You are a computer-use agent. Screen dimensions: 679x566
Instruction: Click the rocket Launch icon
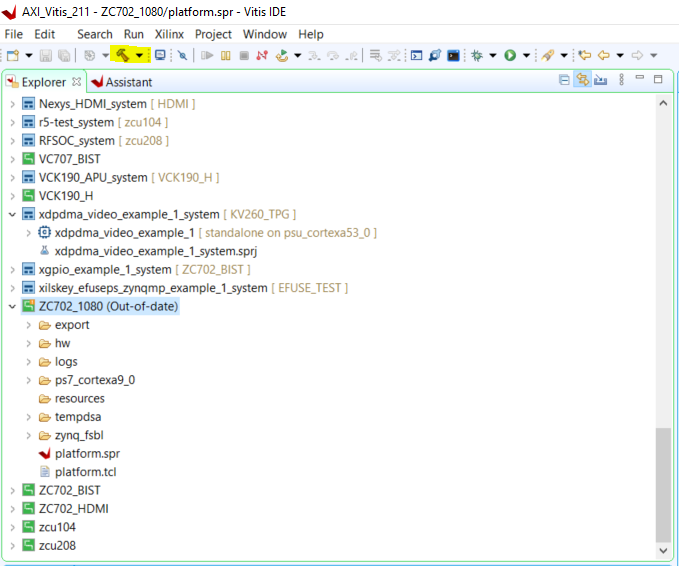[x=547, y=55]
